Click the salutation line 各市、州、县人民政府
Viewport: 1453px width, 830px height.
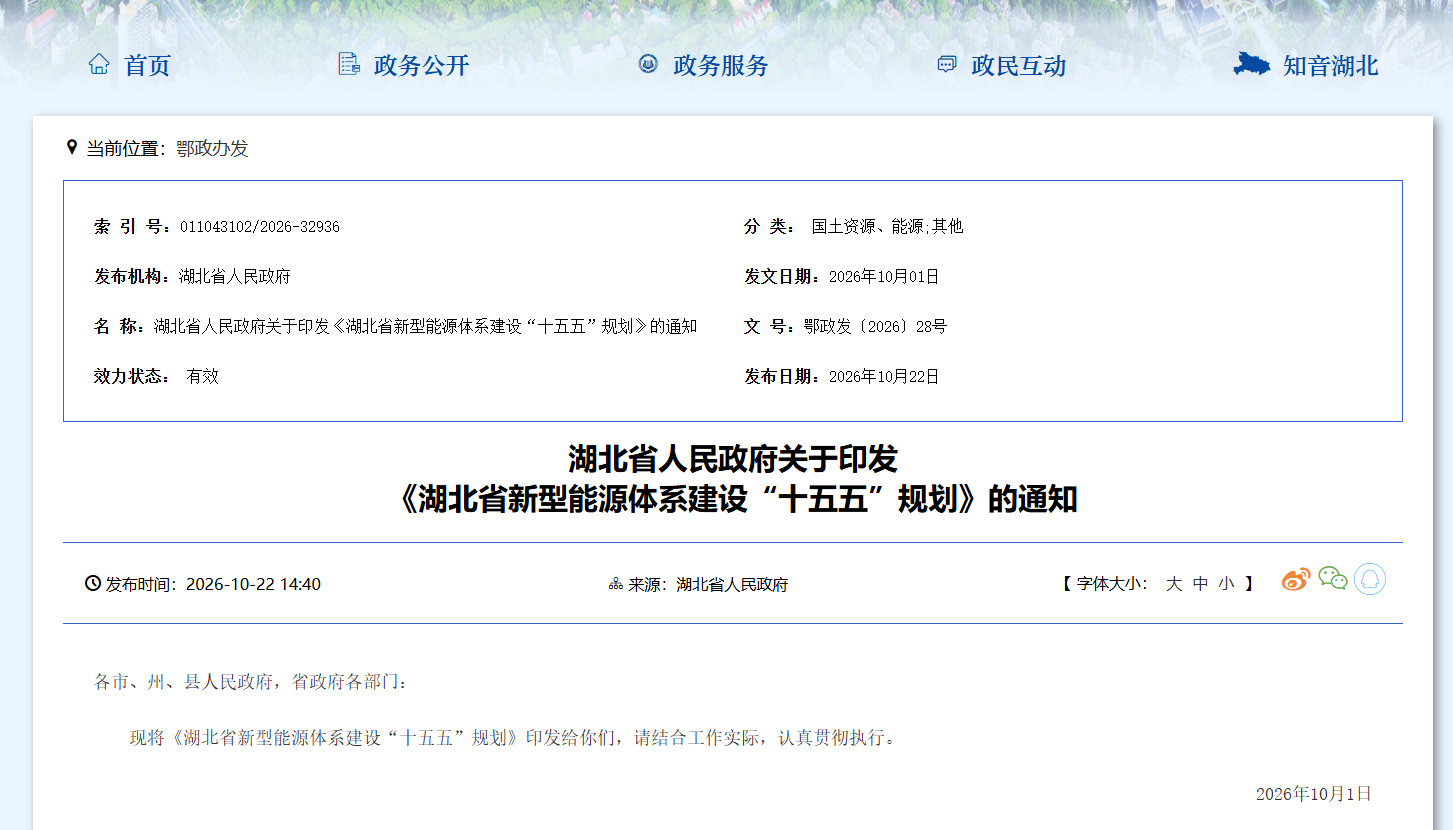coord(251,682)
